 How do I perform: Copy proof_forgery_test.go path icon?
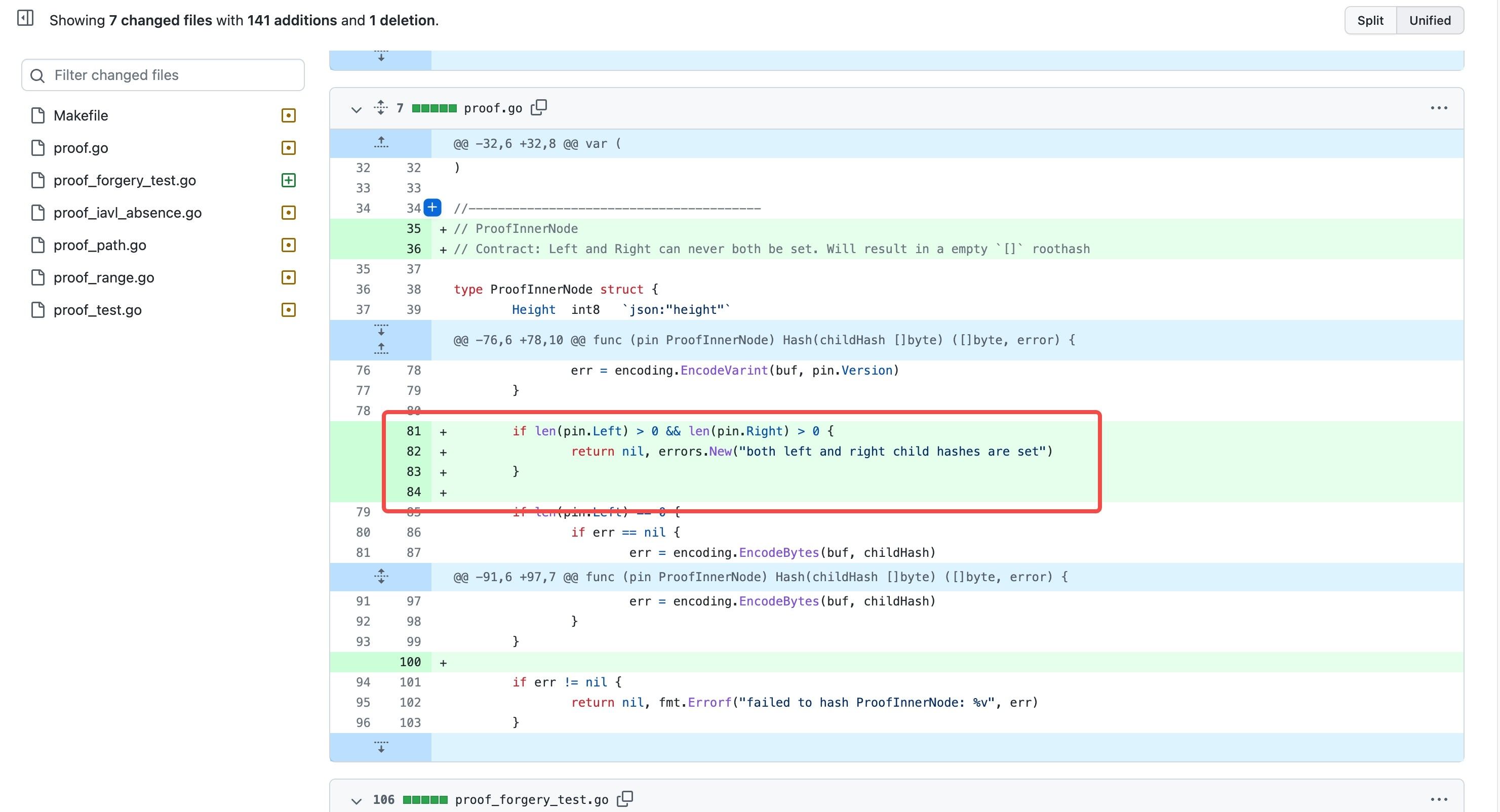[x=625, y=799]
